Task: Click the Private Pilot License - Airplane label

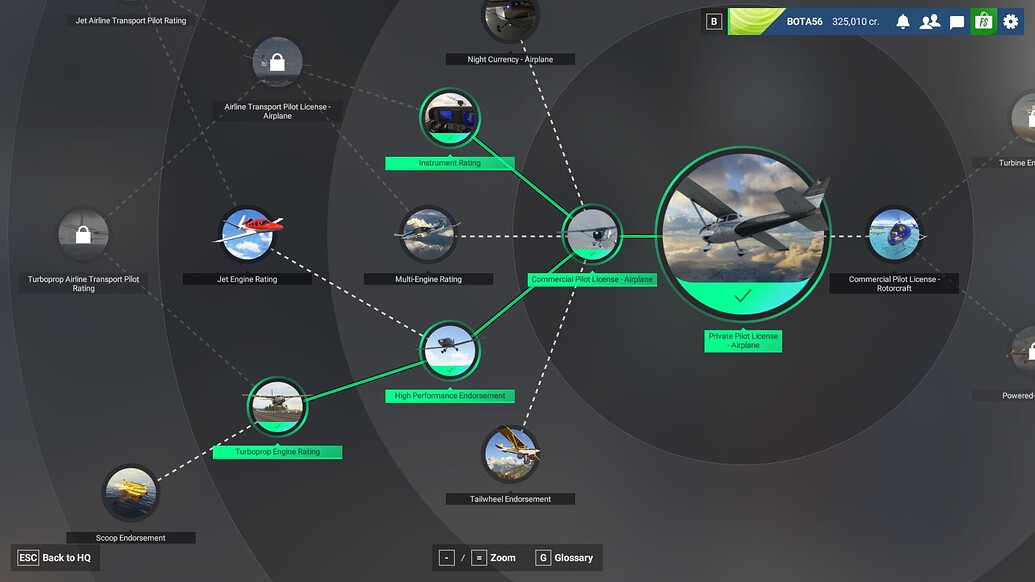Action: coord(743,340)
